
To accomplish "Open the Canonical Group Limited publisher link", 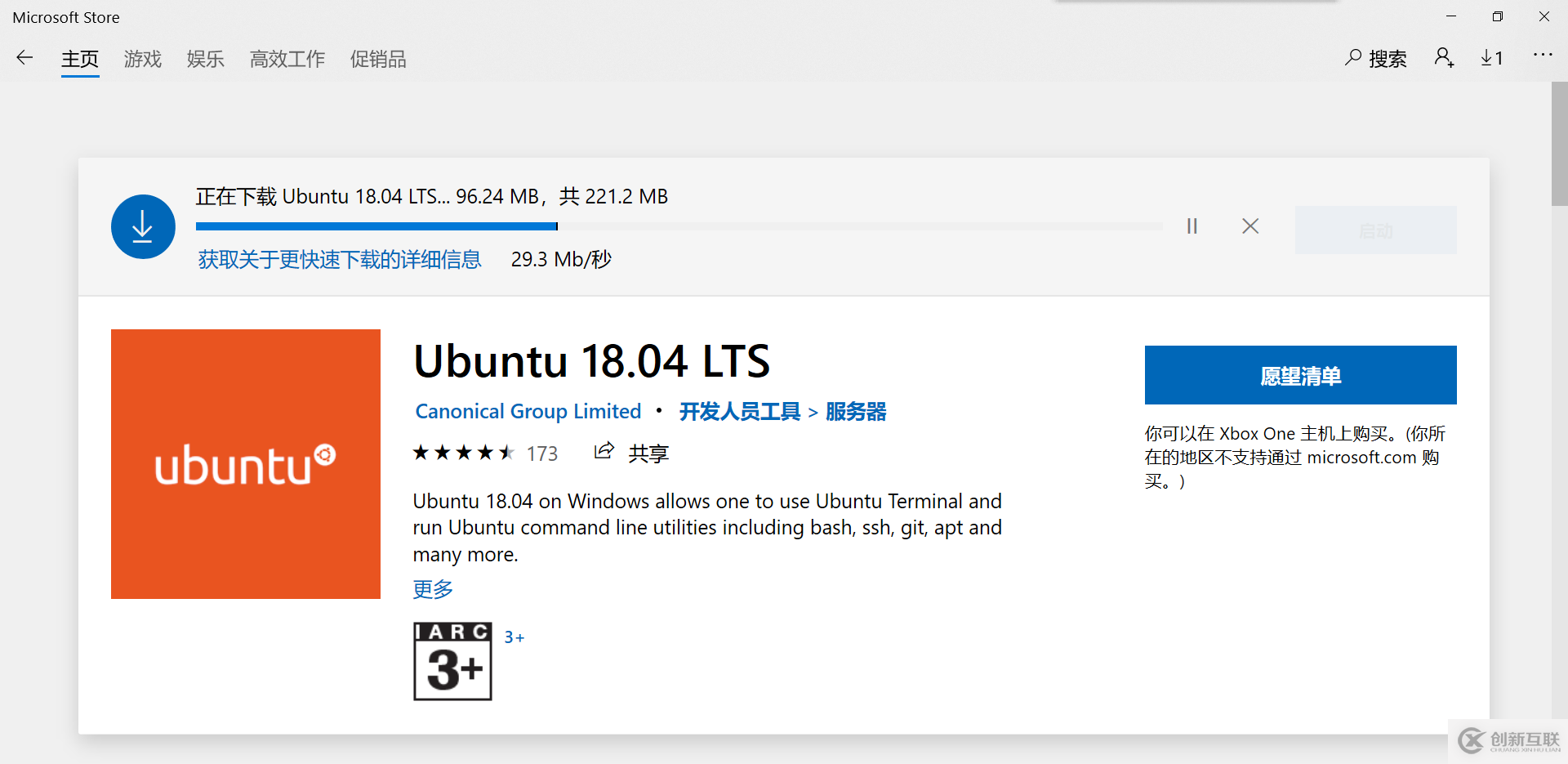I will 528,411.
